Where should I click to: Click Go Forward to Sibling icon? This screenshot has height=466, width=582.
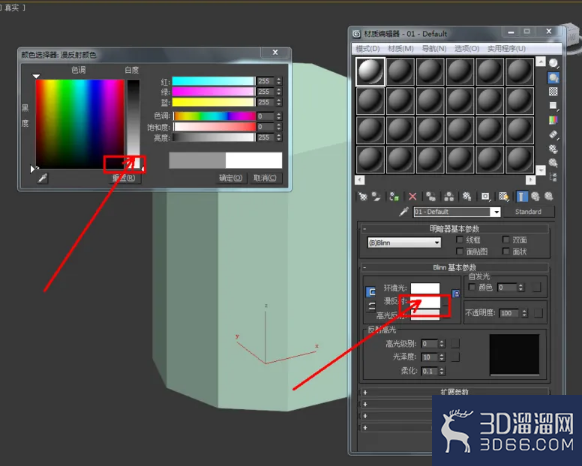point(549,196)
